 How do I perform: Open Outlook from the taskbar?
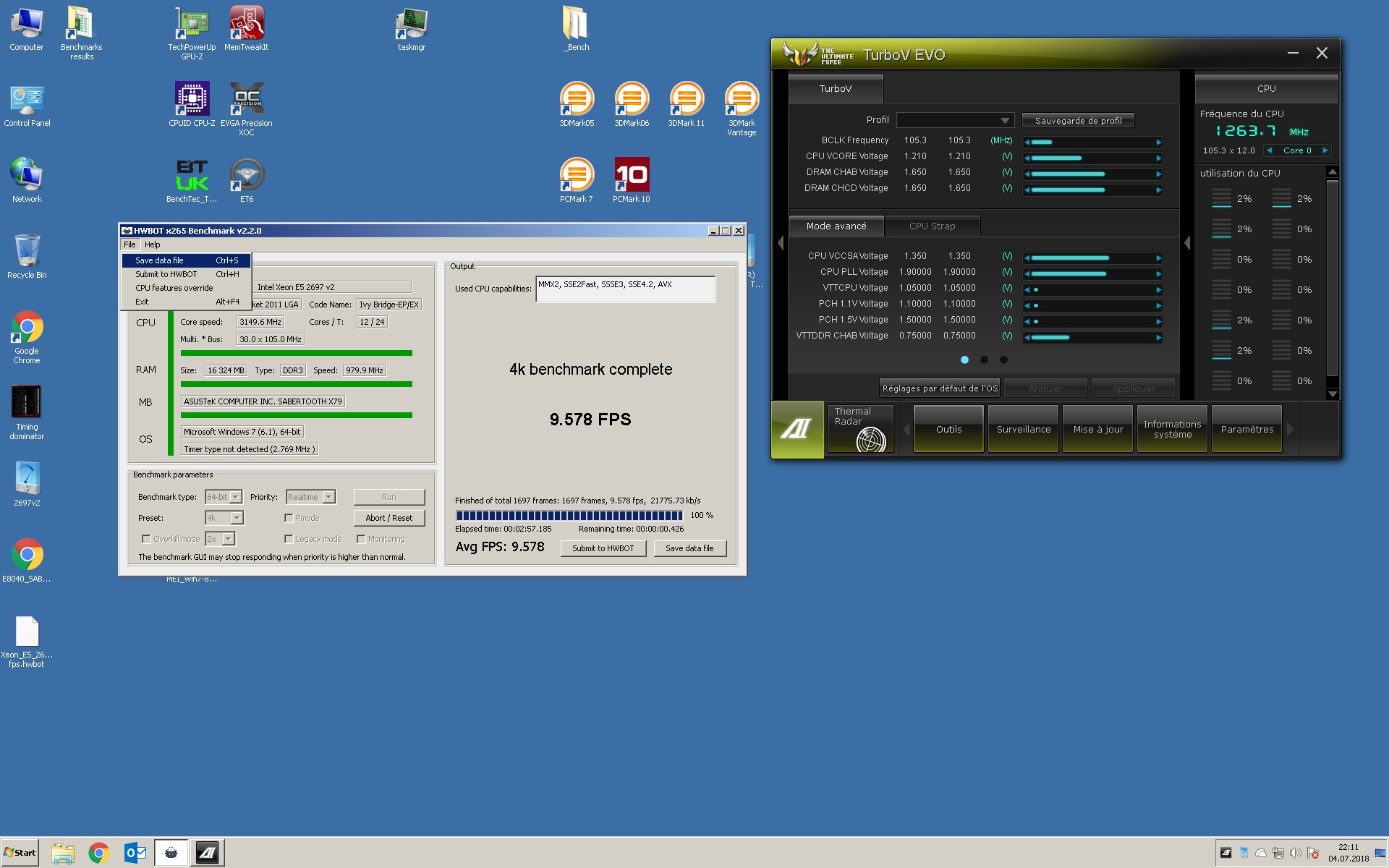(135, 854)
